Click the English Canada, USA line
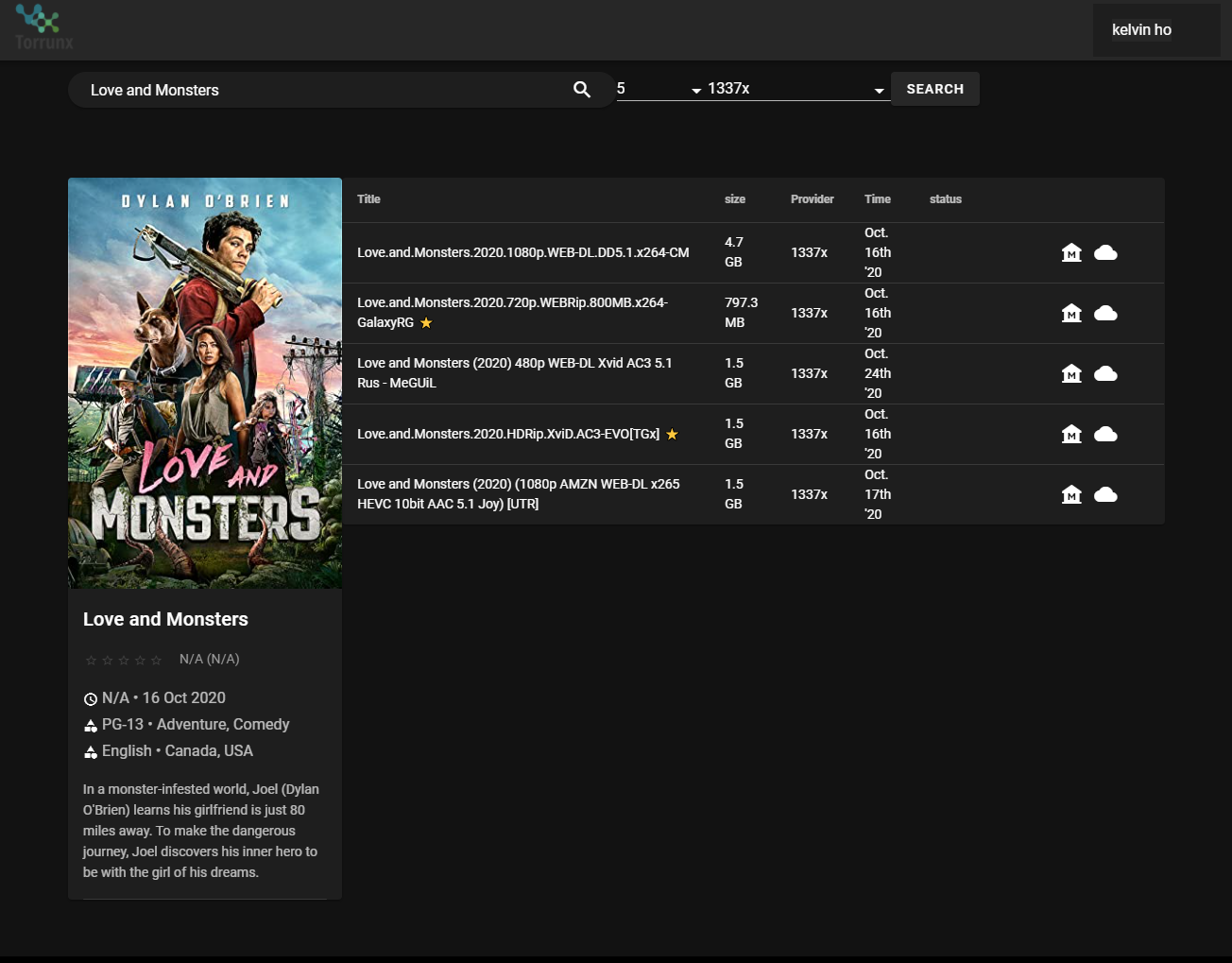 coord(178,751)
